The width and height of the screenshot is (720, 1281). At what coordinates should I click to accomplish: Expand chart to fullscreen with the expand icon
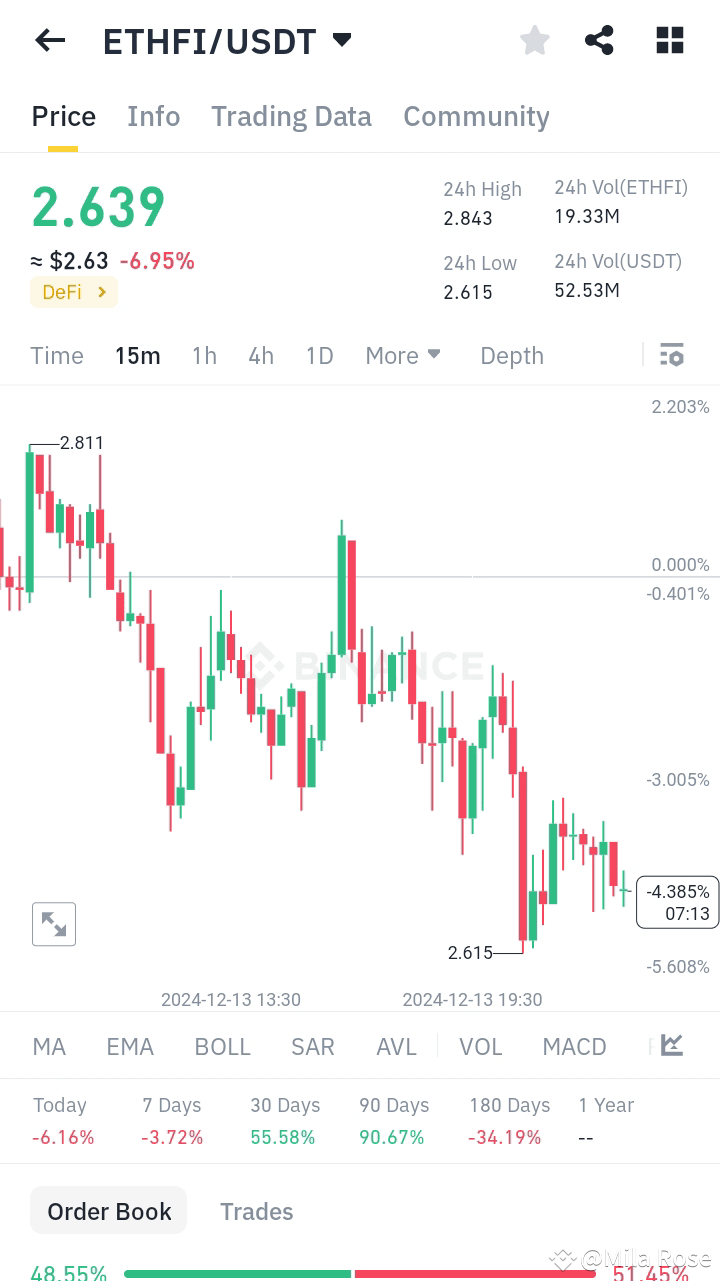(x=54, y=923)
